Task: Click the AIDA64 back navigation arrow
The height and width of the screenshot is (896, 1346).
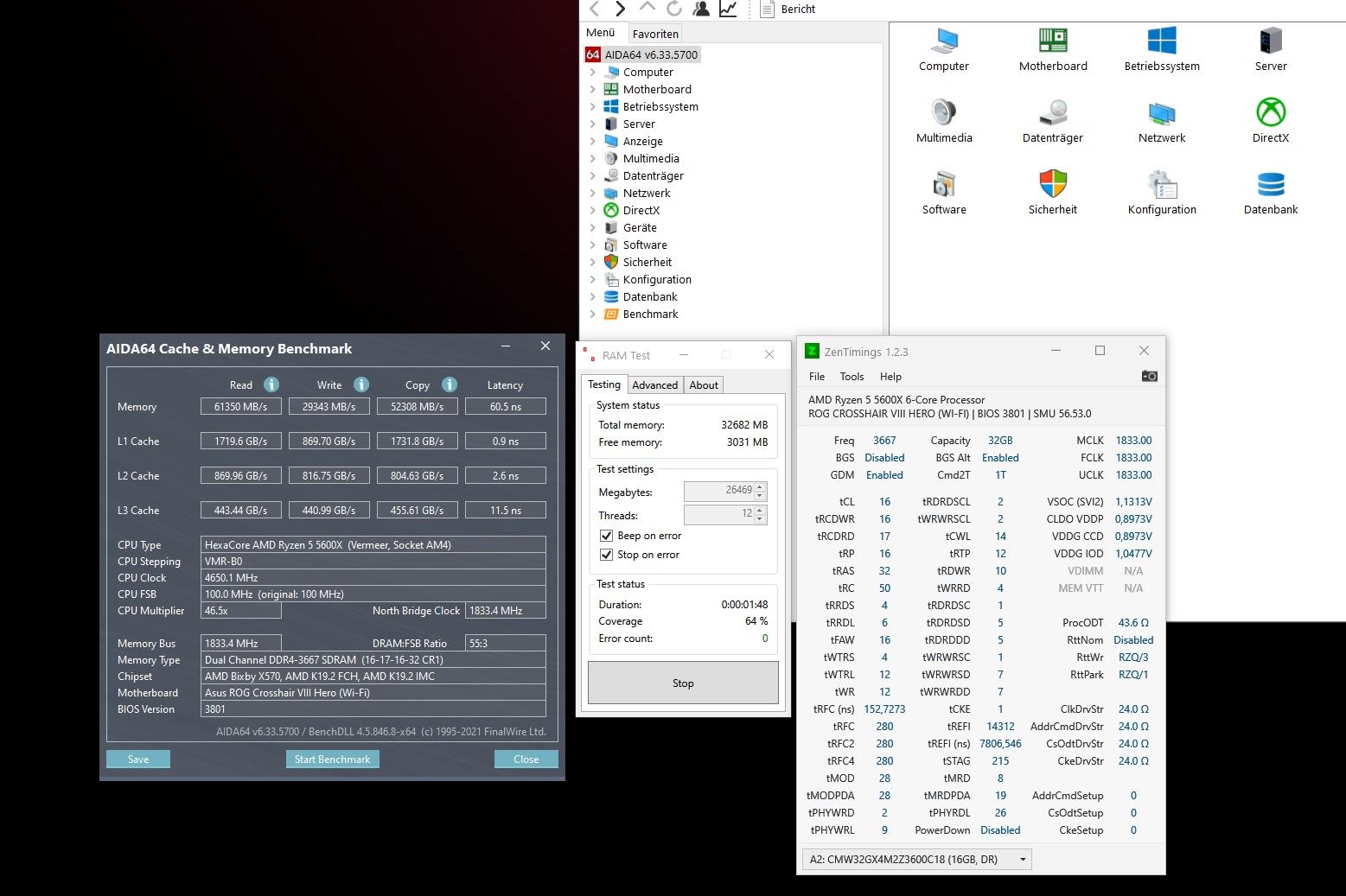Action: (x=594, y=9)
